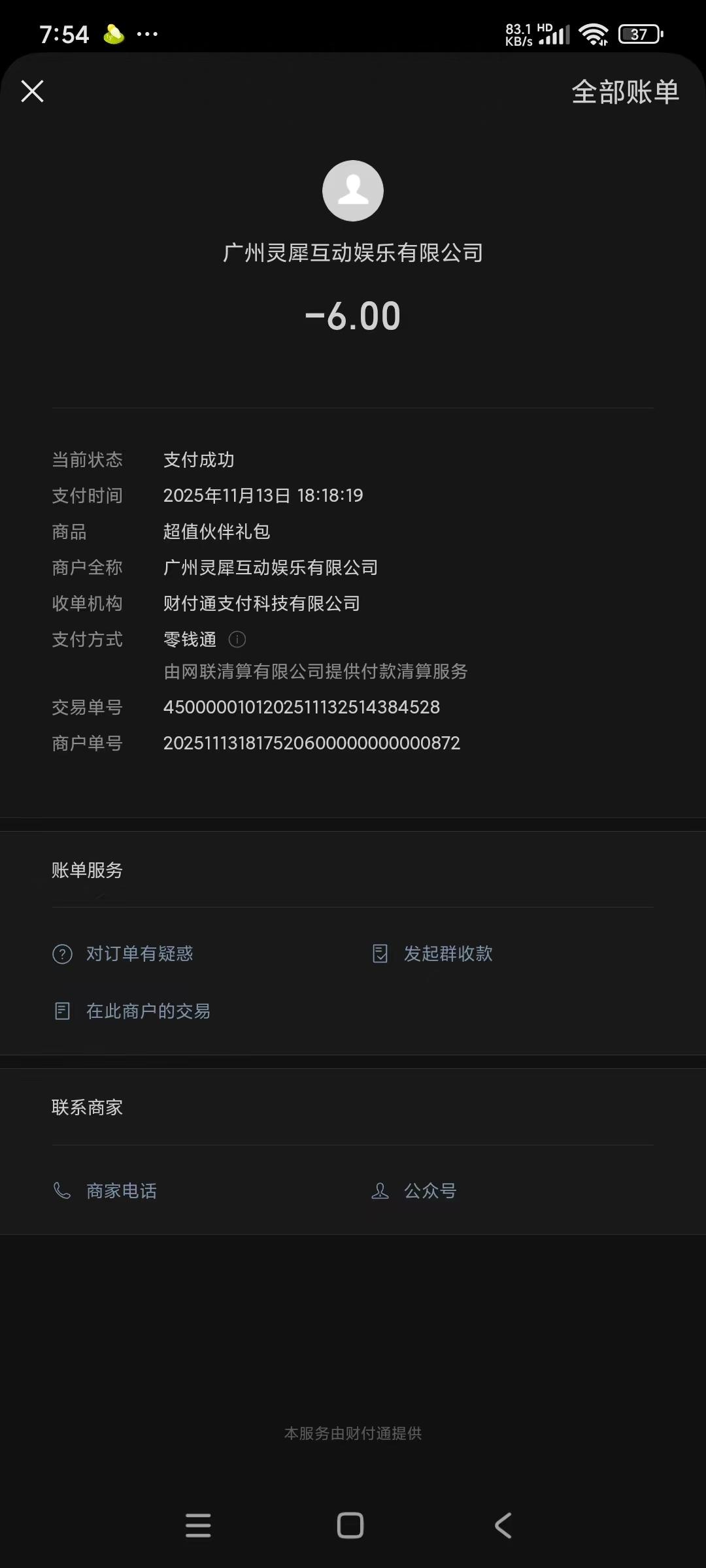706x1568 pixels.
Task: Open the merchant 公众号 page
Action: (x=430, y=1191)
